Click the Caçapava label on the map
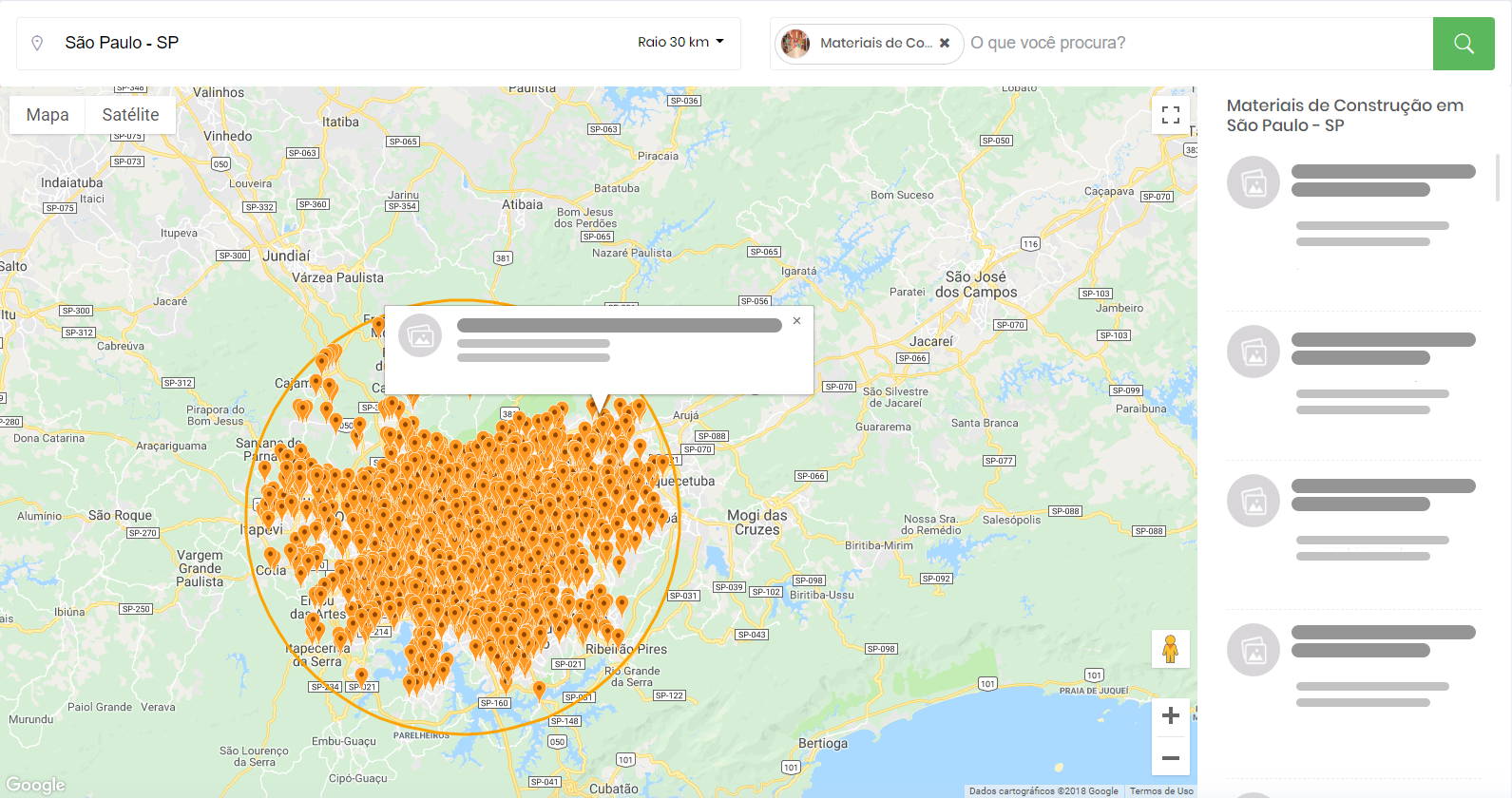1512x799 pixels. [x=1109, y=191]
